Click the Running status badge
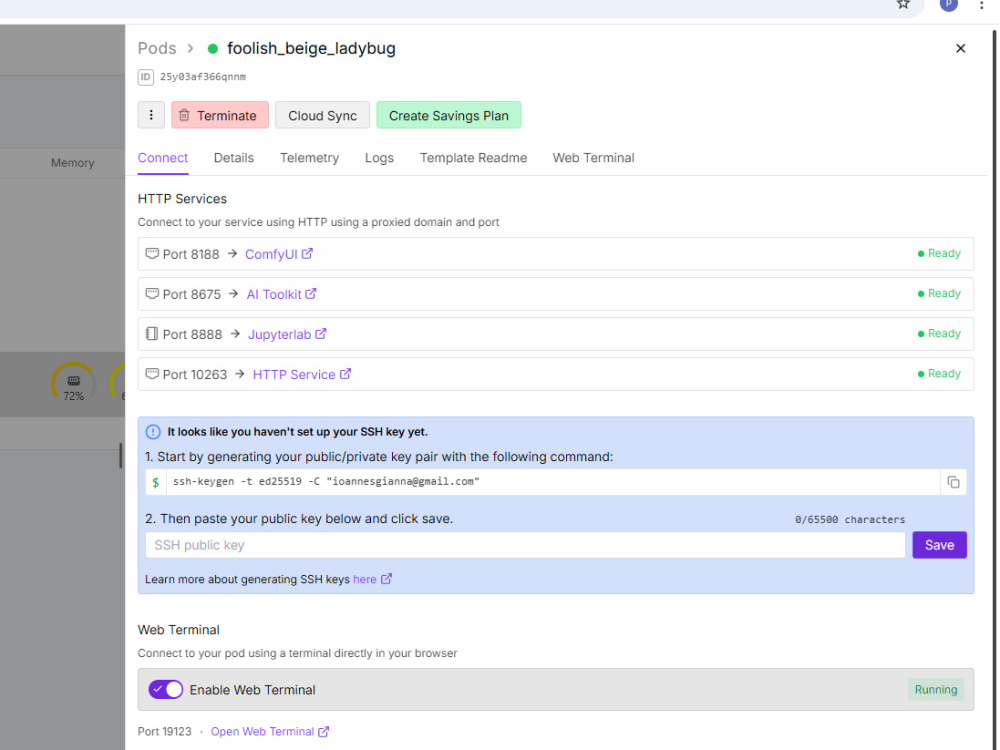 pyautogui.click(x=936, y=689)
